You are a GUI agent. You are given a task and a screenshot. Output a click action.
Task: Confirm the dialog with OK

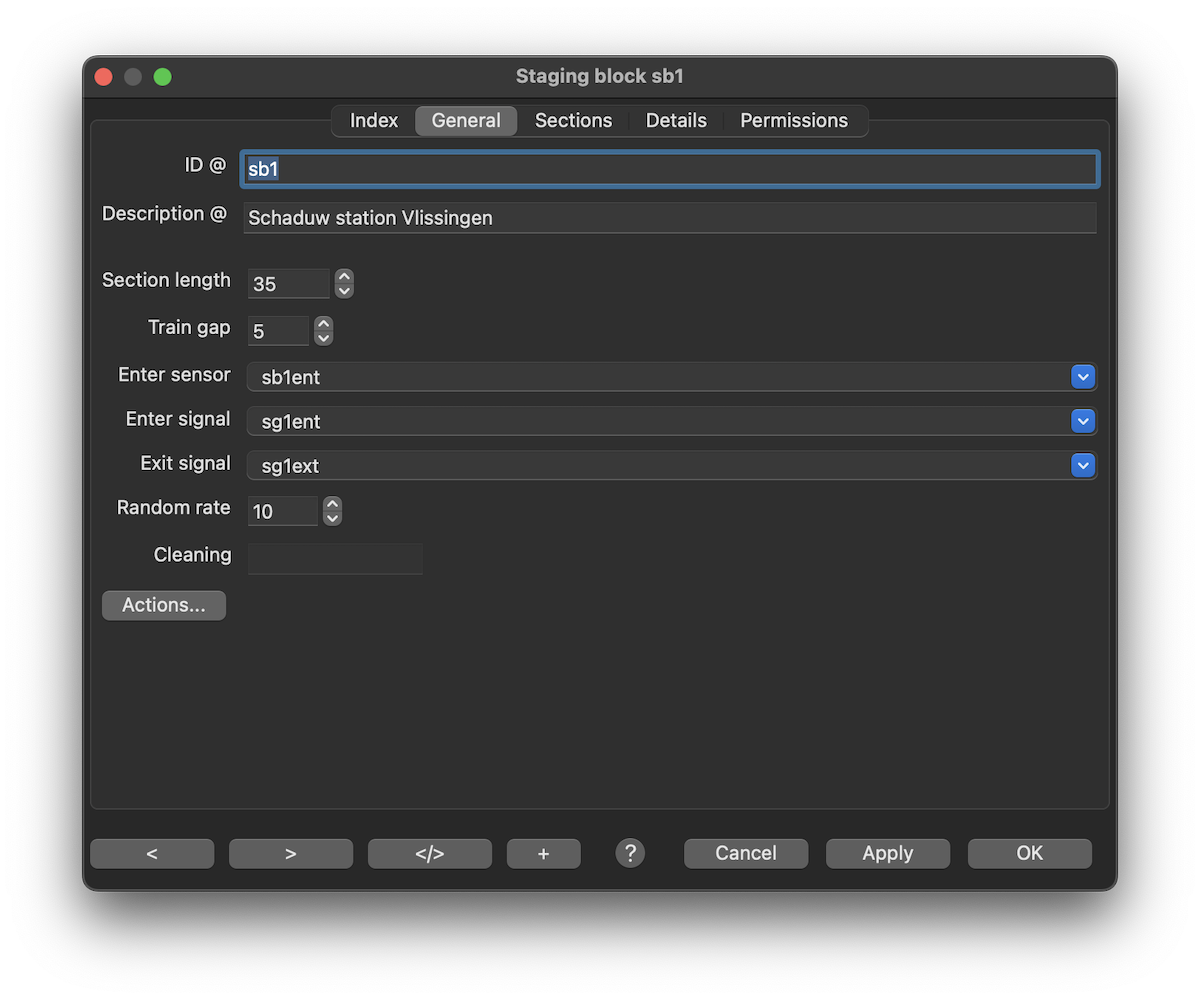pyautogui.click(x=1030, y=853)
